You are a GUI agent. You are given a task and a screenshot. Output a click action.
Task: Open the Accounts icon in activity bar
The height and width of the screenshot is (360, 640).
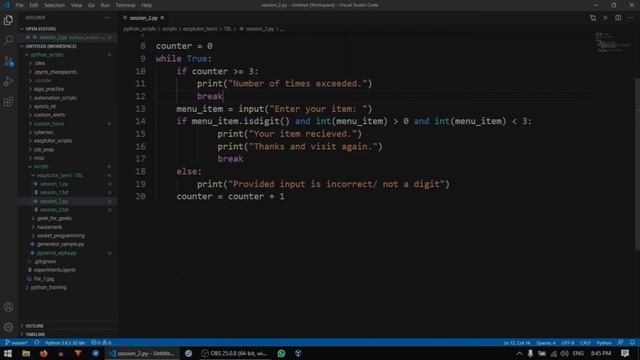(8, 307)
